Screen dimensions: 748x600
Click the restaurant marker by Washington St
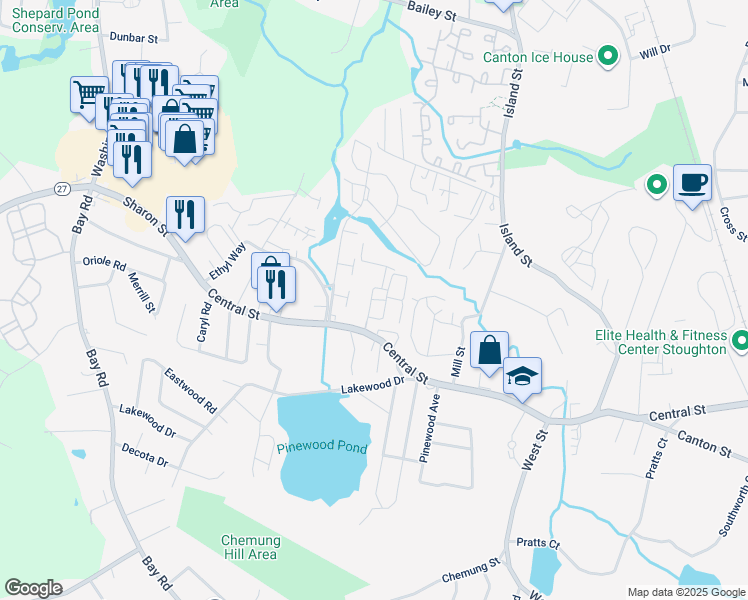(x=132, y=160)
